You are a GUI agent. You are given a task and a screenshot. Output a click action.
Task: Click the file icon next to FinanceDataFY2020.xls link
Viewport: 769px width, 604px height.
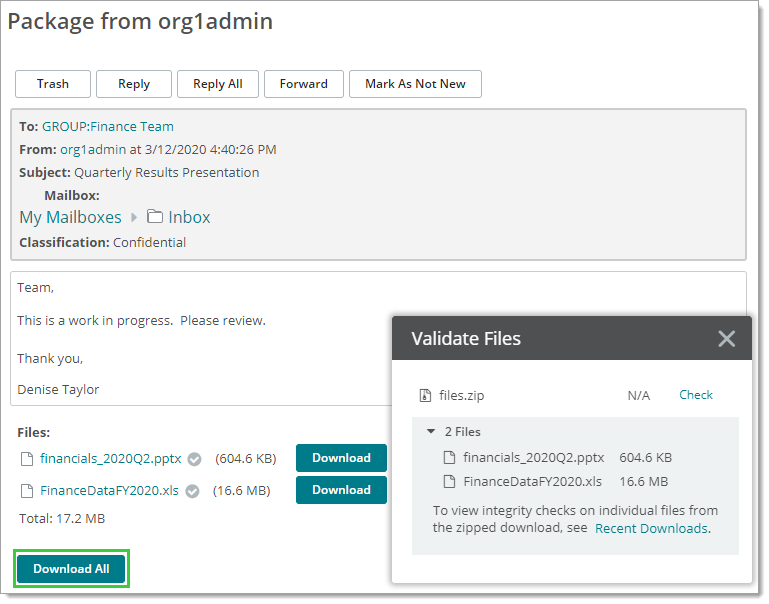pyautogui.click(x=27, y=491)
